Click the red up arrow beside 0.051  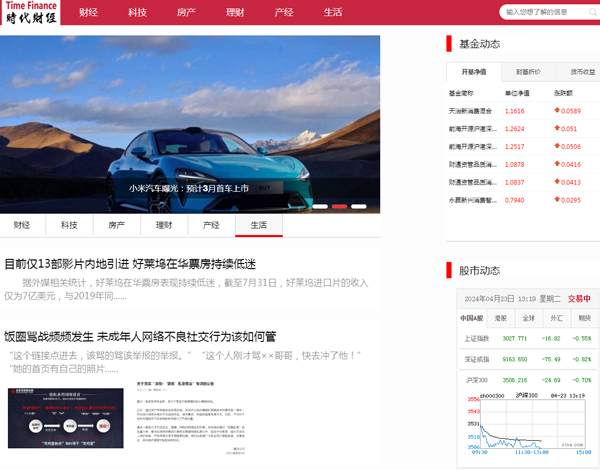click(x=557, y=128)
